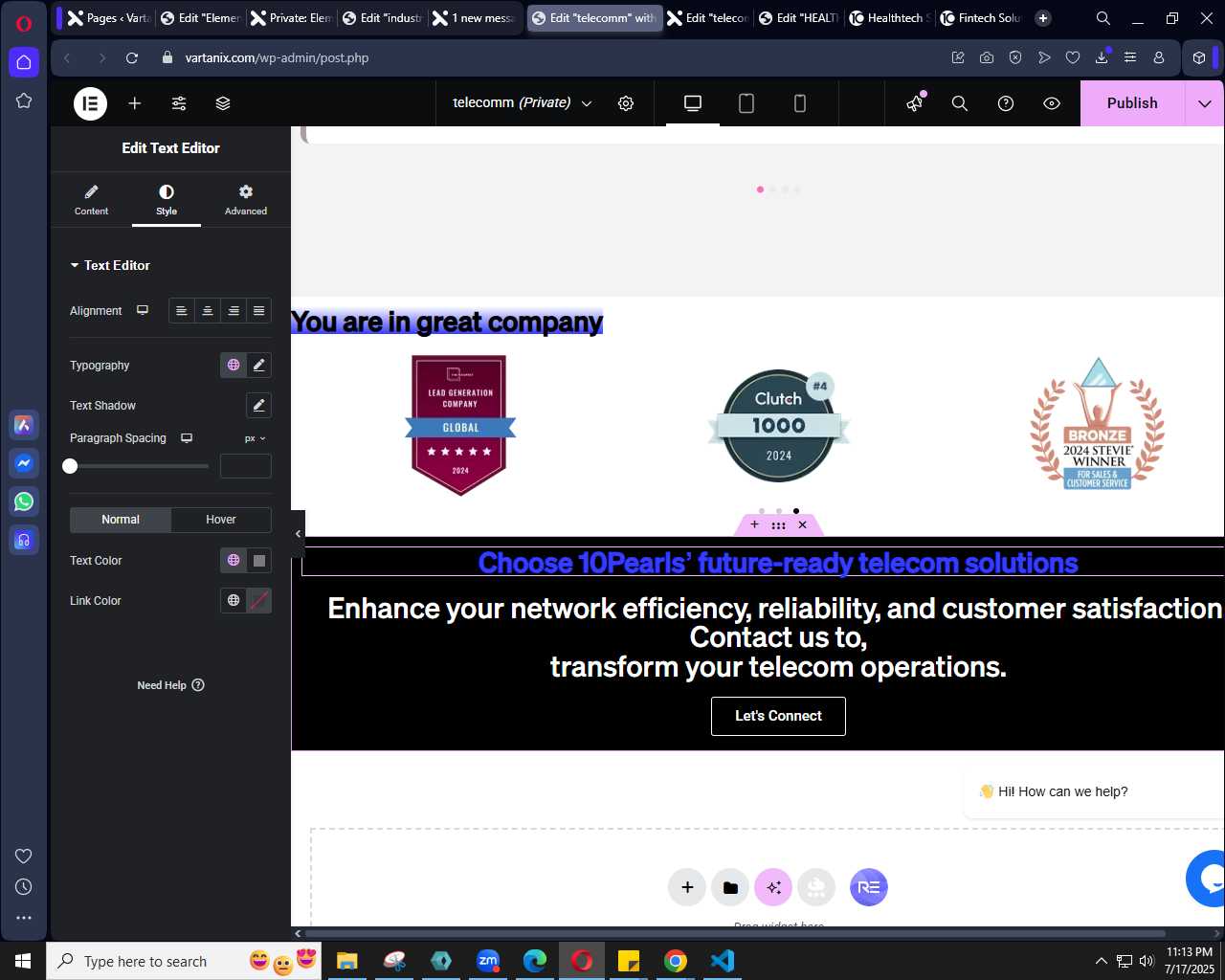
Task: Switch to desktop responsive view
Action: coord(693,103)
